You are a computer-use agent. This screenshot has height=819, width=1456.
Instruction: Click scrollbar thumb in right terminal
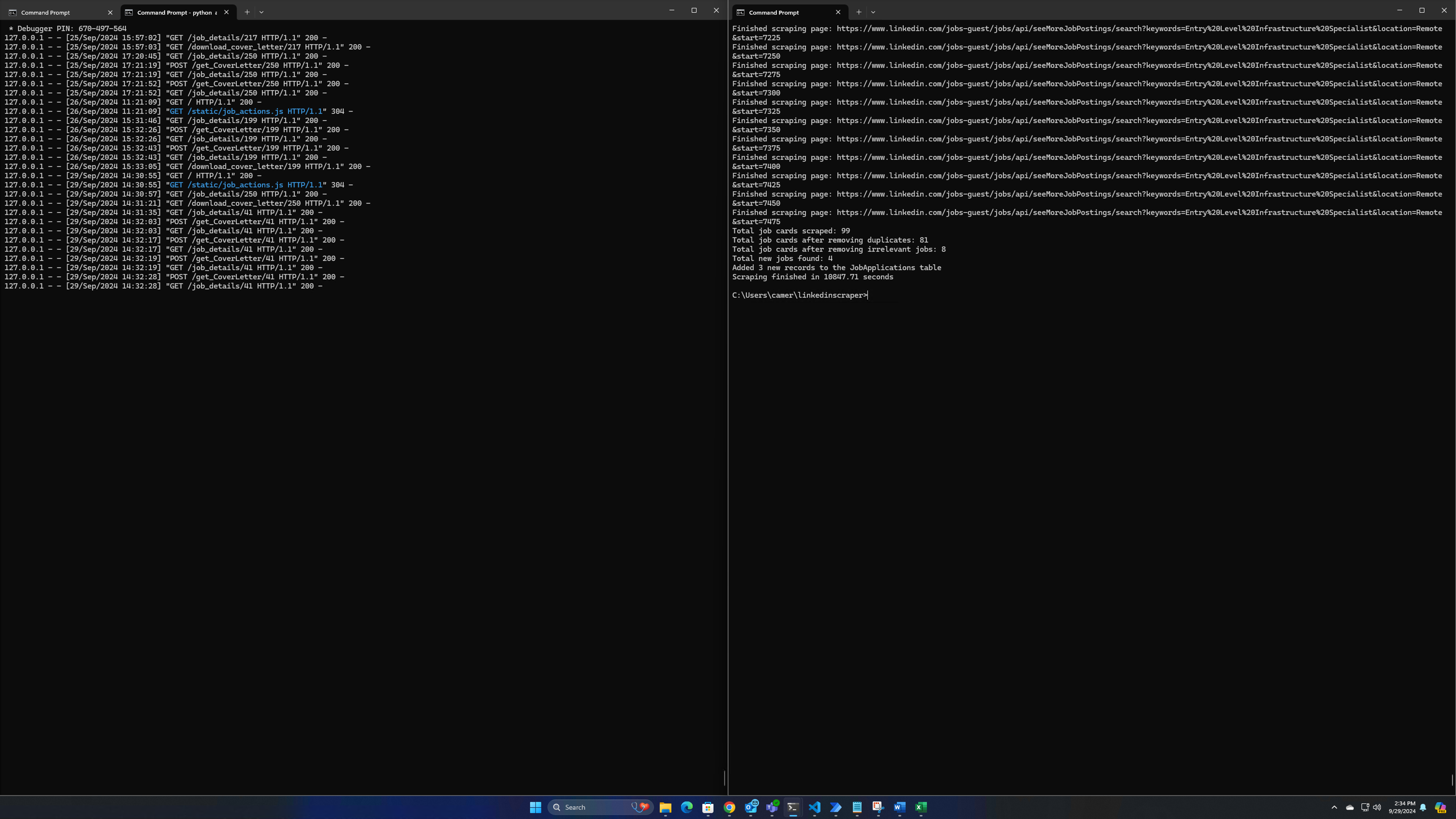(1452, 780)
